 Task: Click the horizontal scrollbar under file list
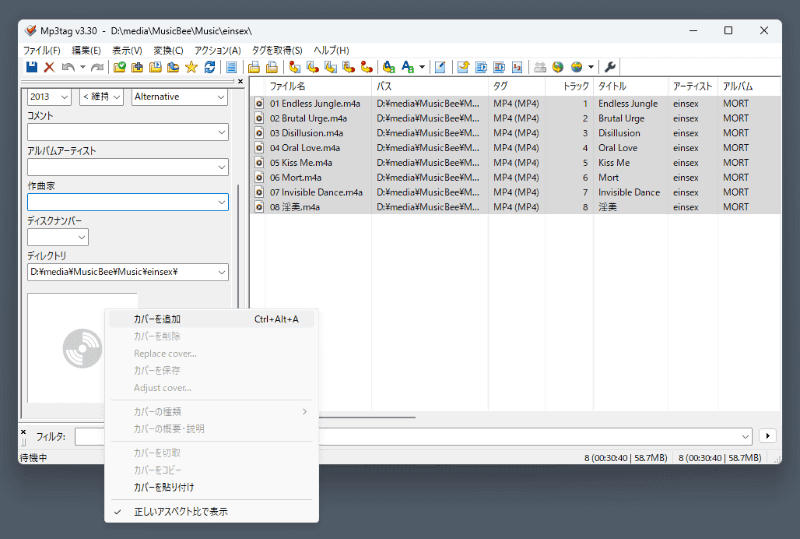(367, 417)
